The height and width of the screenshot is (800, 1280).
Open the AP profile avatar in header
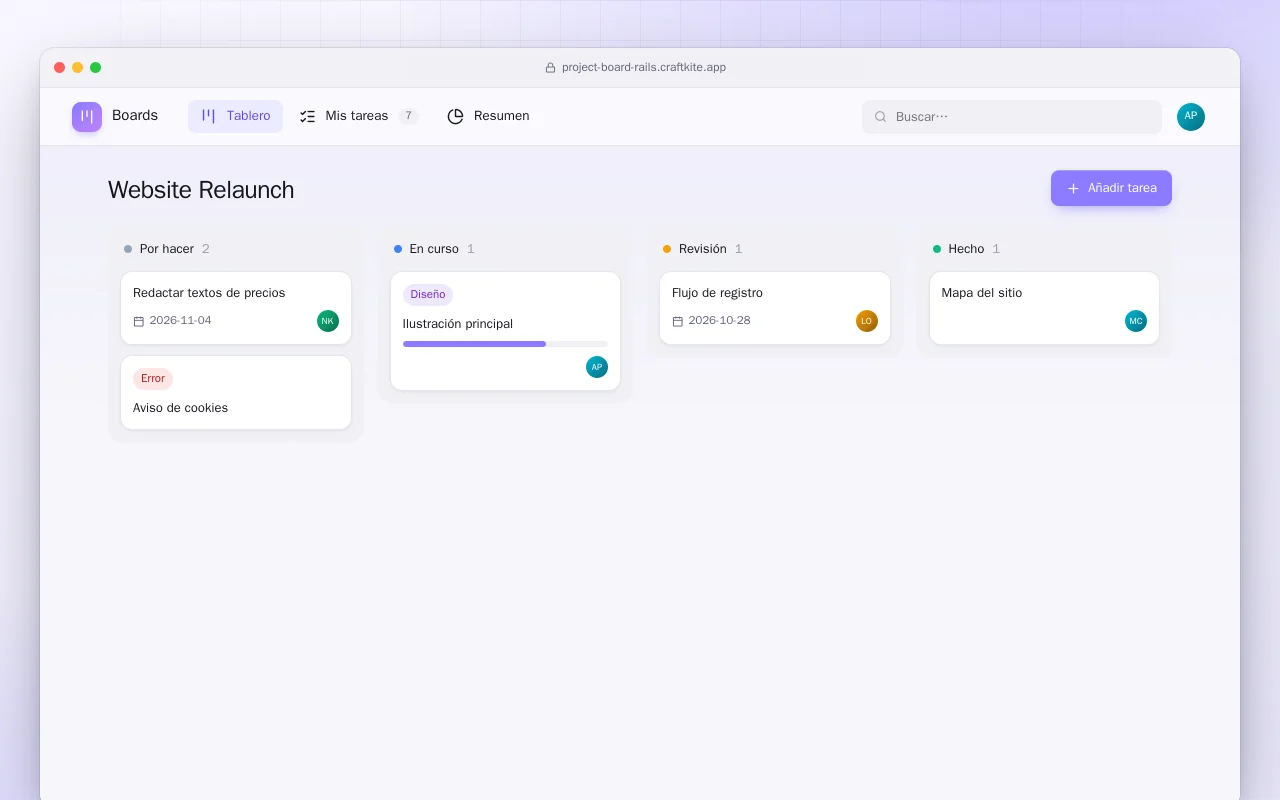coord(1191,117)
